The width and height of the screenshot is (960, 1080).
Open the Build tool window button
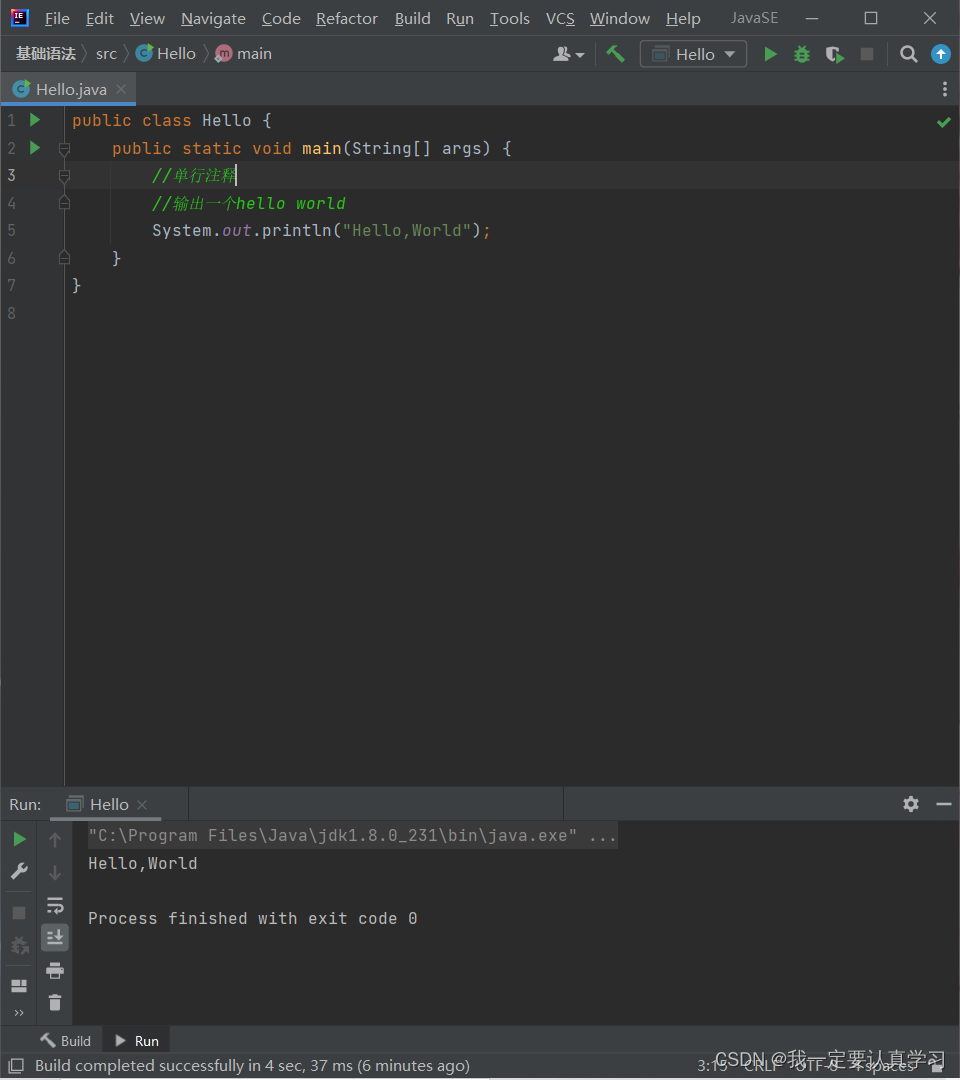(x=65, y=1041)
